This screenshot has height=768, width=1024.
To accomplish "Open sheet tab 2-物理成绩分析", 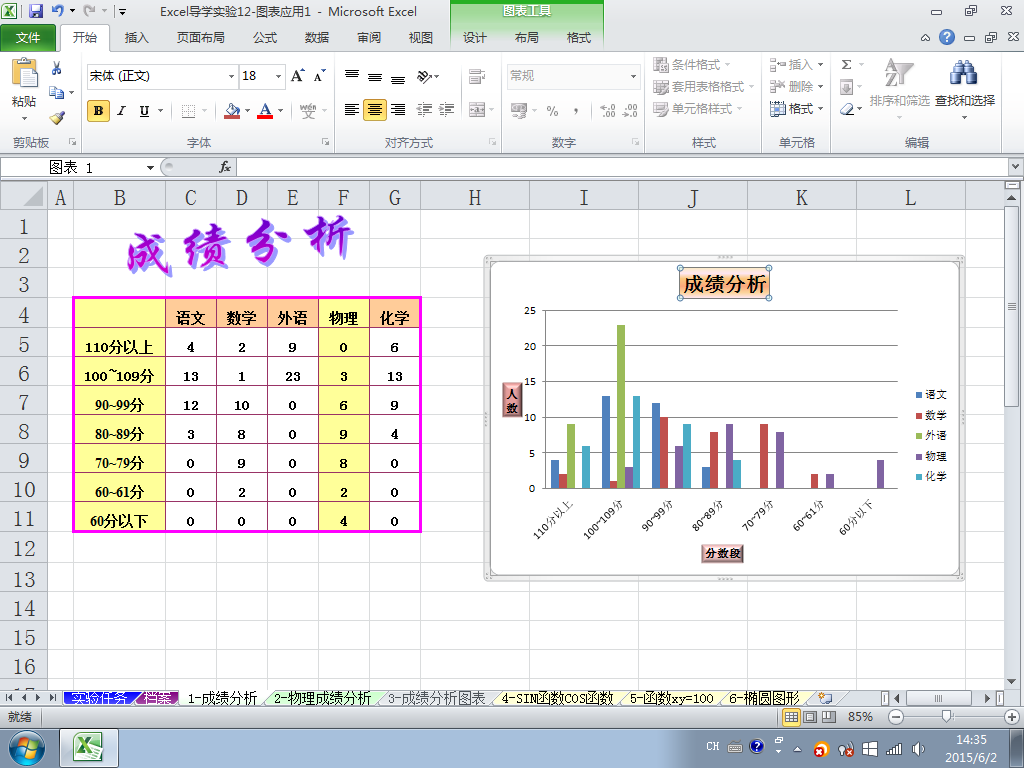I will pyautogui.click(x=322, y=699).
